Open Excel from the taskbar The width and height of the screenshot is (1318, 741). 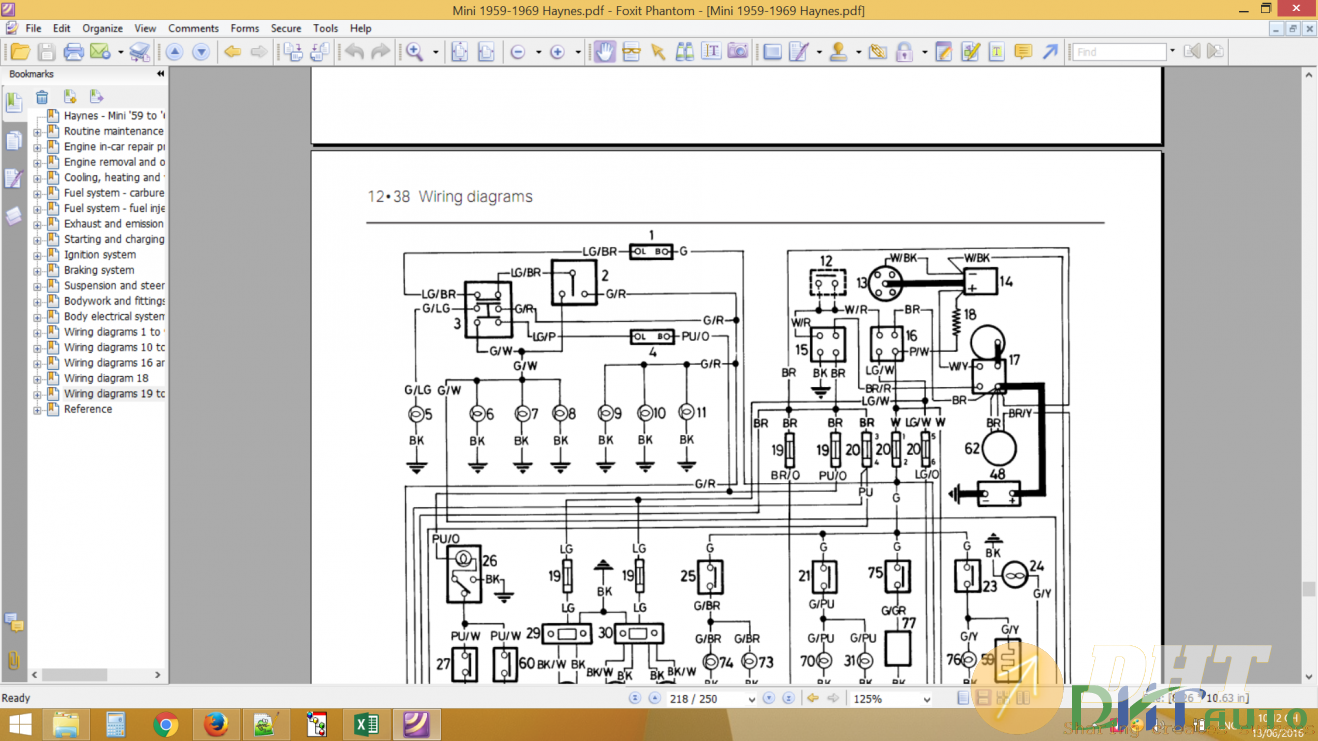click(x=366, y=724)
